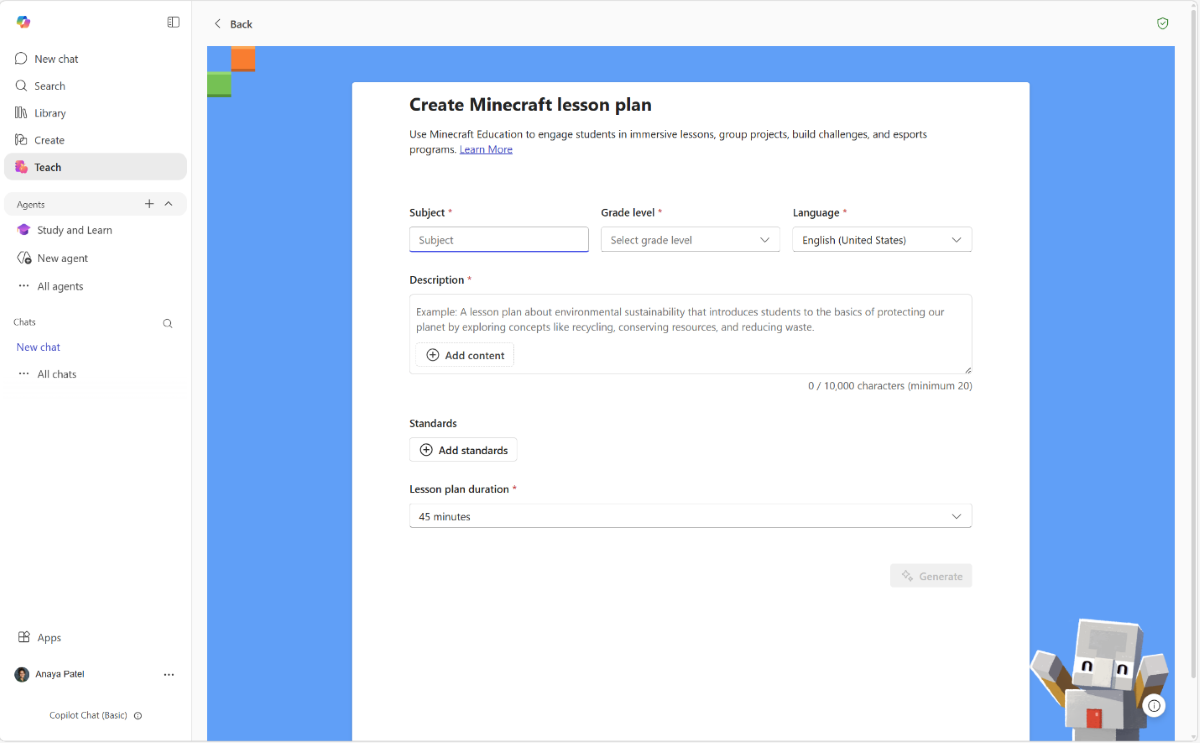The height and width of the screenshot is (743, 1200).
Task: Click the Create Minecraft lesson plan heading
Action: click(530, 105)
